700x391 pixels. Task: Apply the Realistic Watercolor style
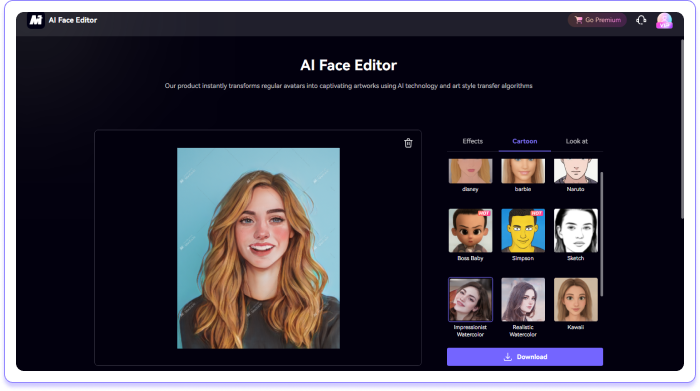click(523, 299)
